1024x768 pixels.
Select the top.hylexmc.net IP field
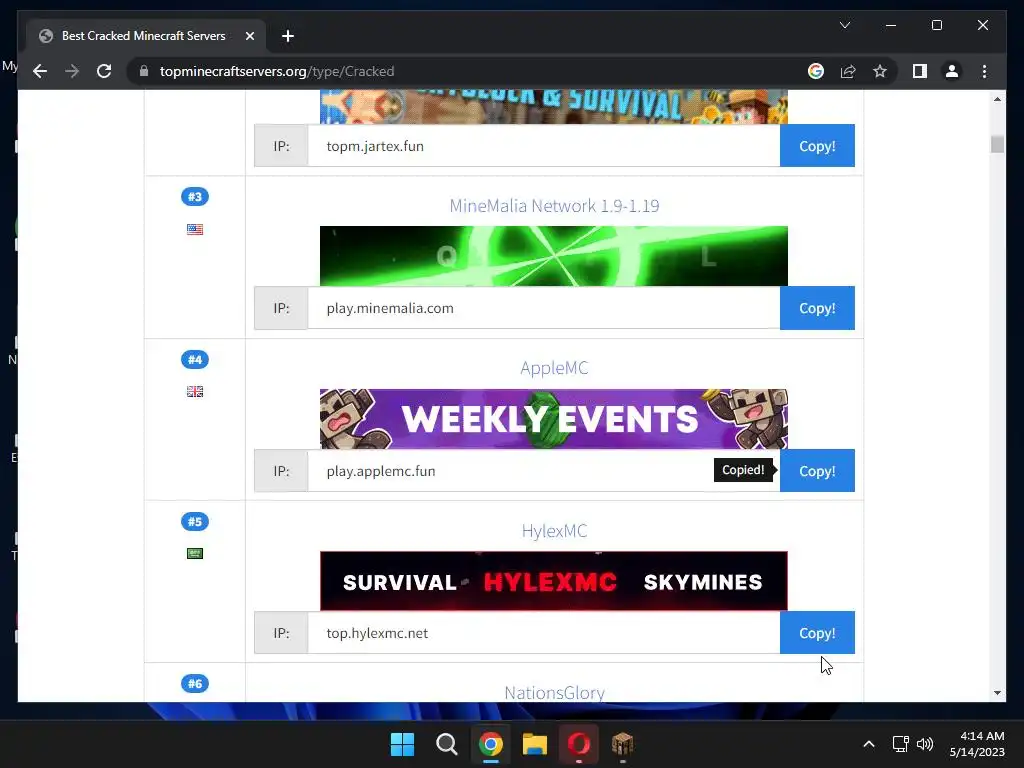(x=543, y=632)
